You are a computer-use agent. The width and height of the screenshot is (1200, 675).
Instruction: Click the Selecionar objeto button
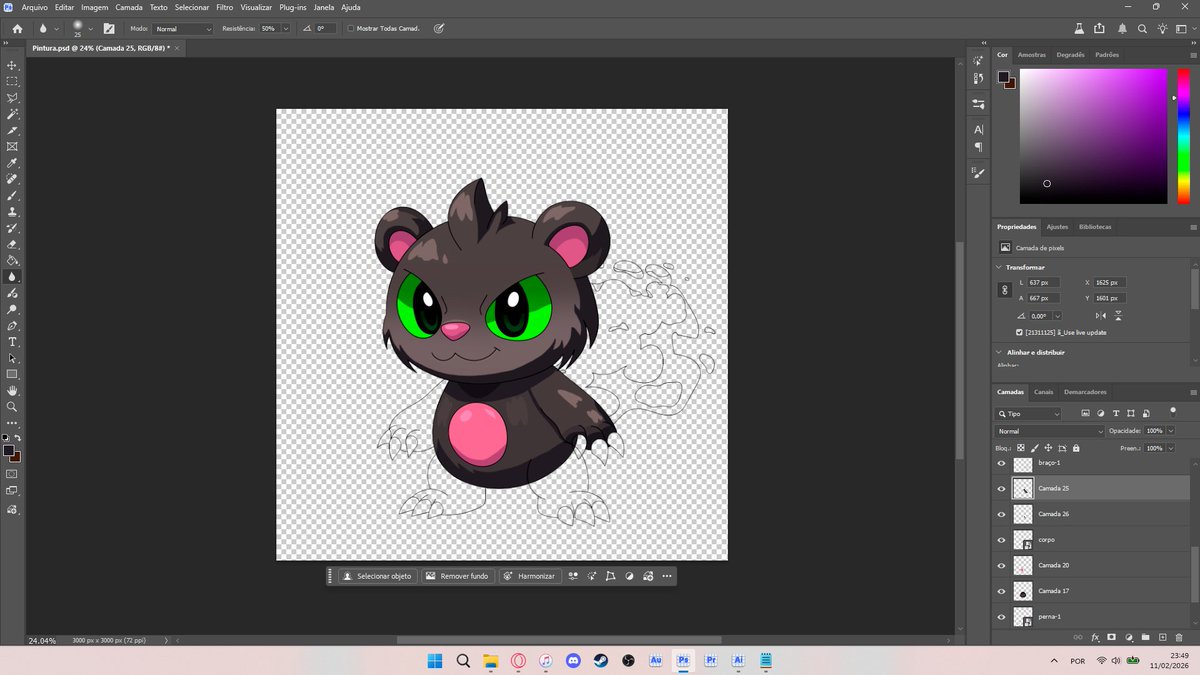[x=377, y=576]
